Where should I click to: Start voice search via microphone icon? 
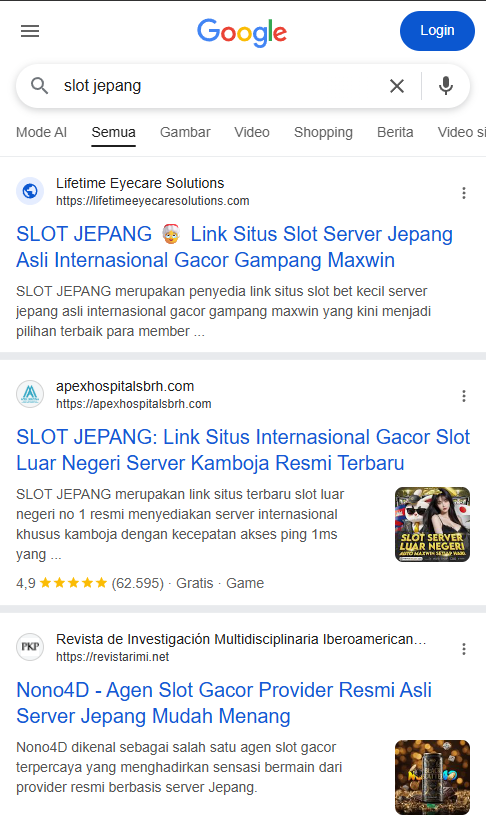(x=446, y=86)
